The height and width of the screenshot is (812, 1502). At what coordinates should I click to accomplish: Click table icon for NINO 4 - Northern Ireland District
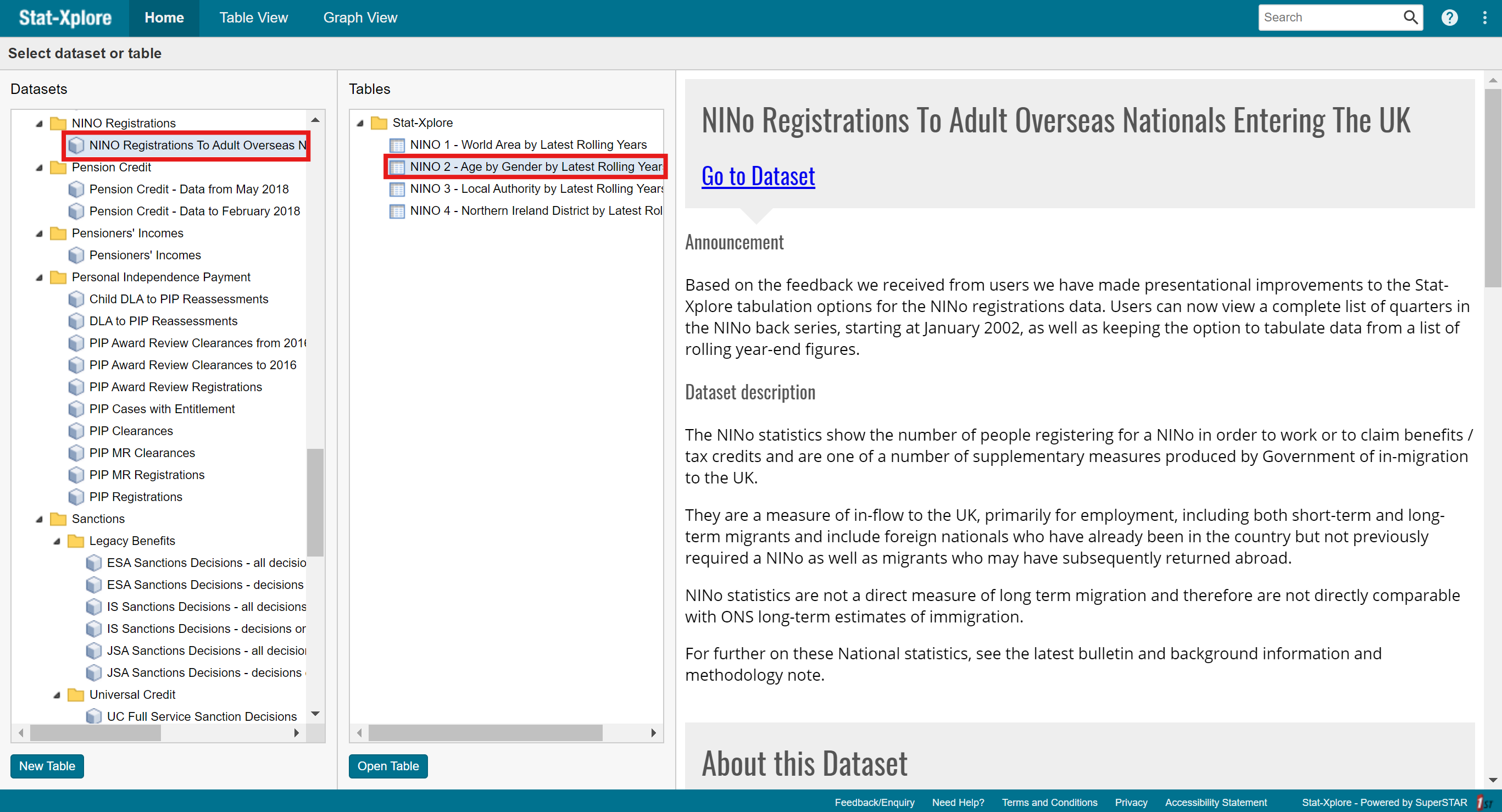(397, 211)
